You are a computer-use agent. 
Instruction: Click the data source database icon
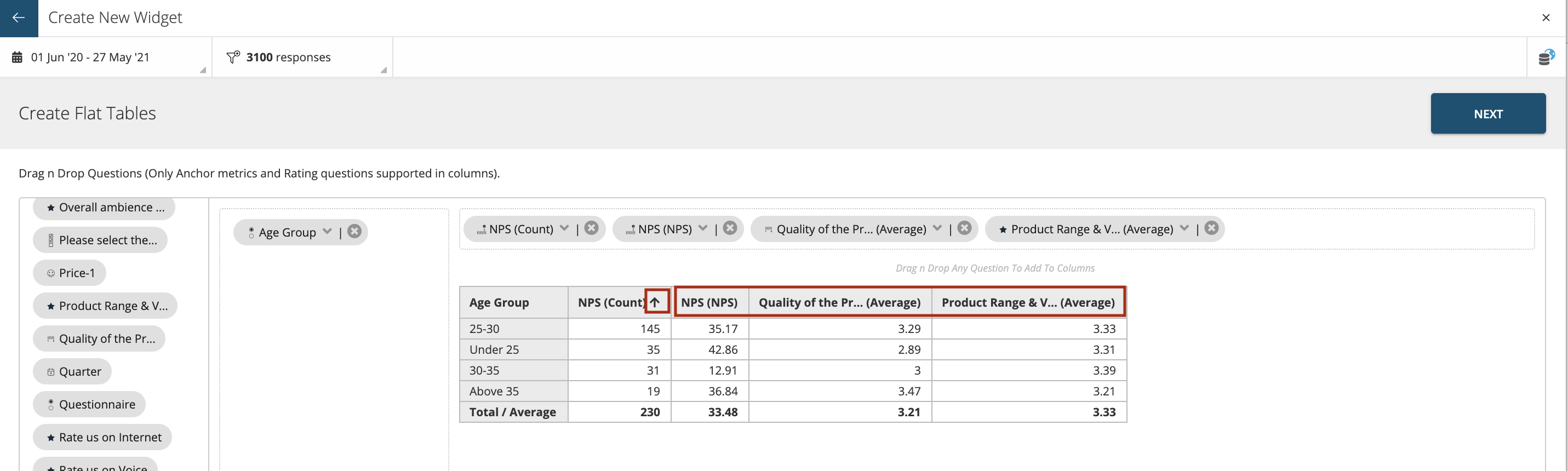click(x=1547, y=57)
